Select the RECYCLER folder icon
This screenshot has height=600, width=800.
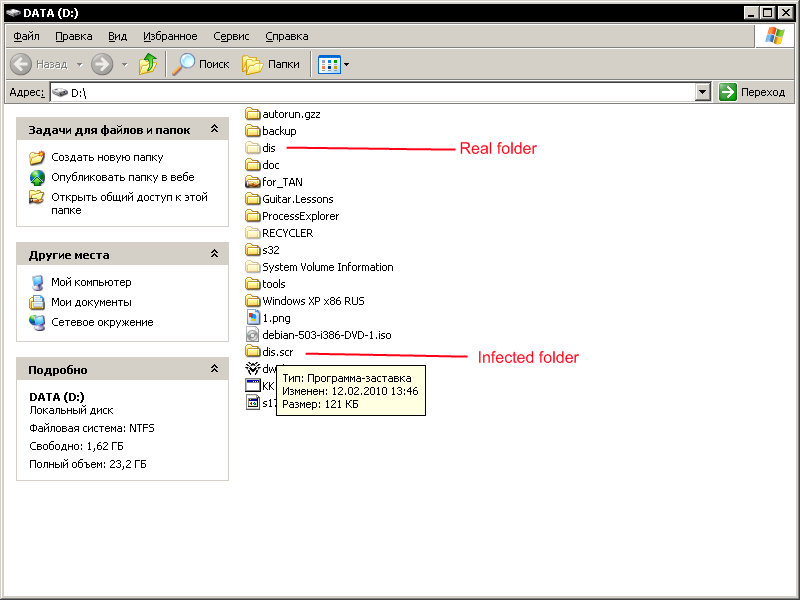point(253,233)
